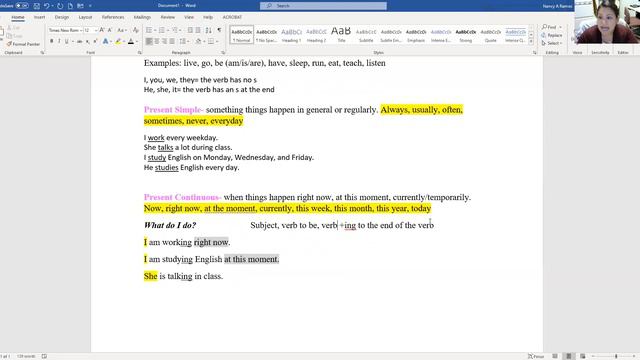Viewport: 640px width, 360px height.
Task: Switch to Print Layout view in status bar
Action: pos(569,356)
